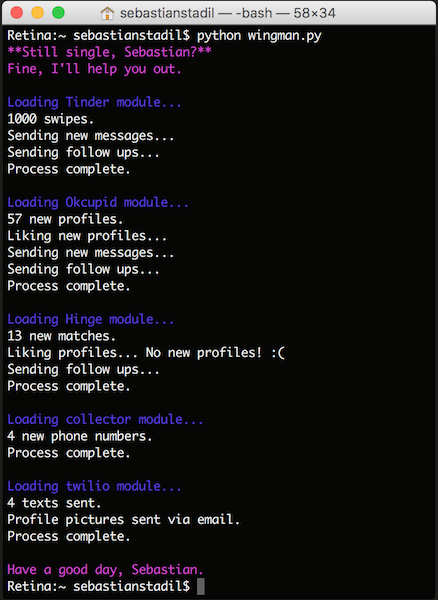This screenshot has width=438, height=600.
Task: Click the sad face ':(' emoticon
Action: (x=278, y=352)
